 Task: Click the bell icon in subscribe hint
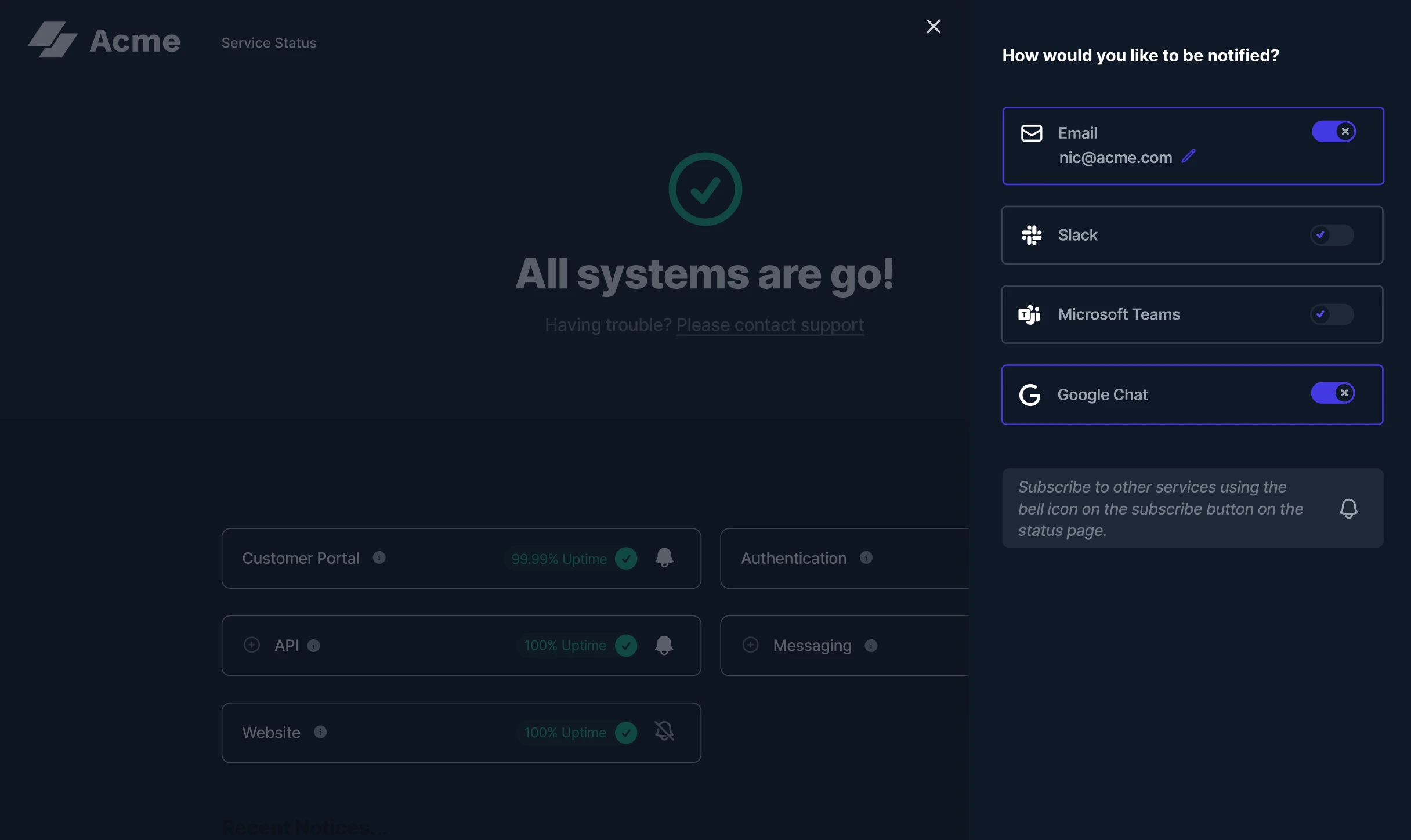pos(1348,508)
